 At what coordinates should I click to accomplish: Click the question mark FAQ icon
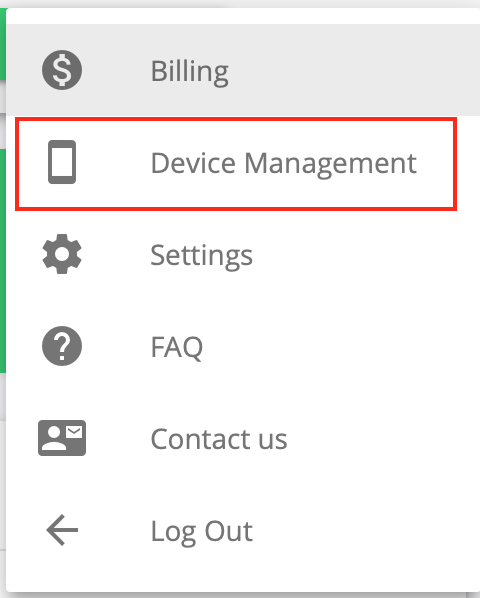coord(62,346)
